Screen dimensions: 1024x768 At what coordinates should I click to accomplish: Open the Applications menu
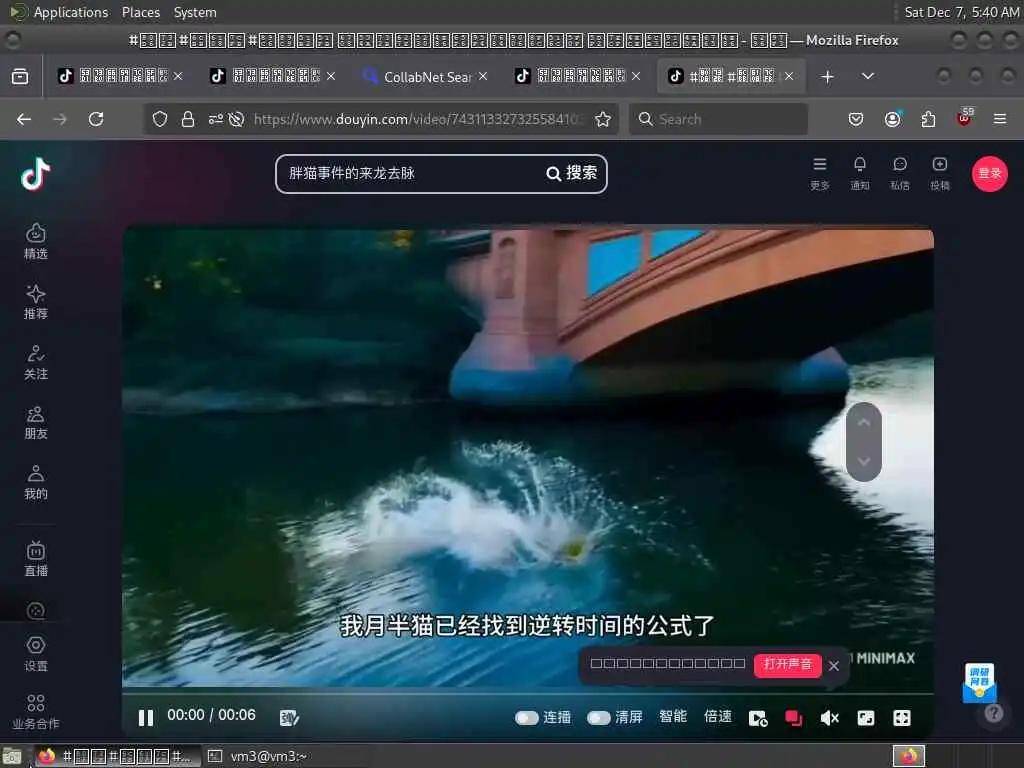(71, 12)
